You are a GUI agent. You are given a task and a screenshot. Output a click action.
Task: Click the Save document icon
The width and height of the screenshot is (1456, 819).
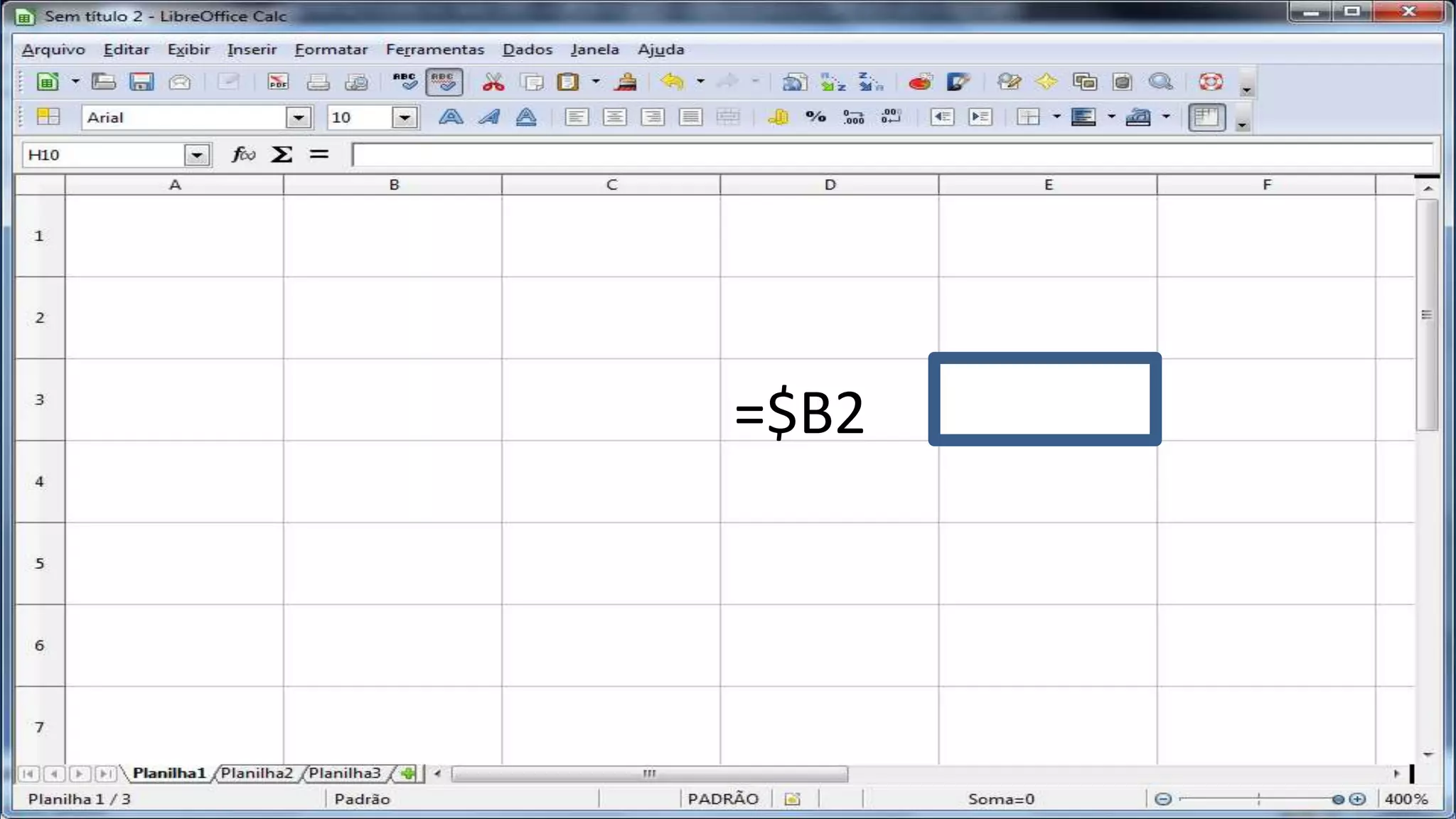(141, 82)
